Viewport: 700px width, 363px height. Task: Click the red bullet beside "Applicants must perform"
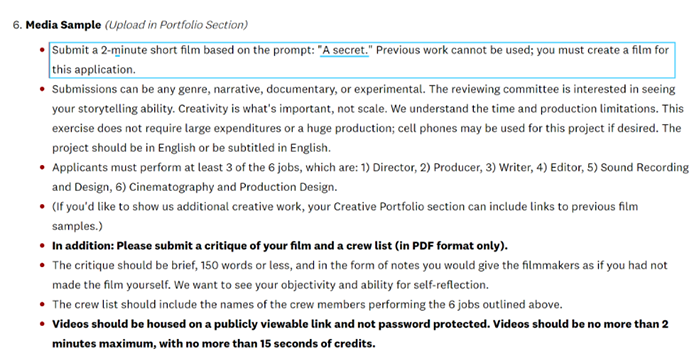pyautogui.click(x=42, y=167)
